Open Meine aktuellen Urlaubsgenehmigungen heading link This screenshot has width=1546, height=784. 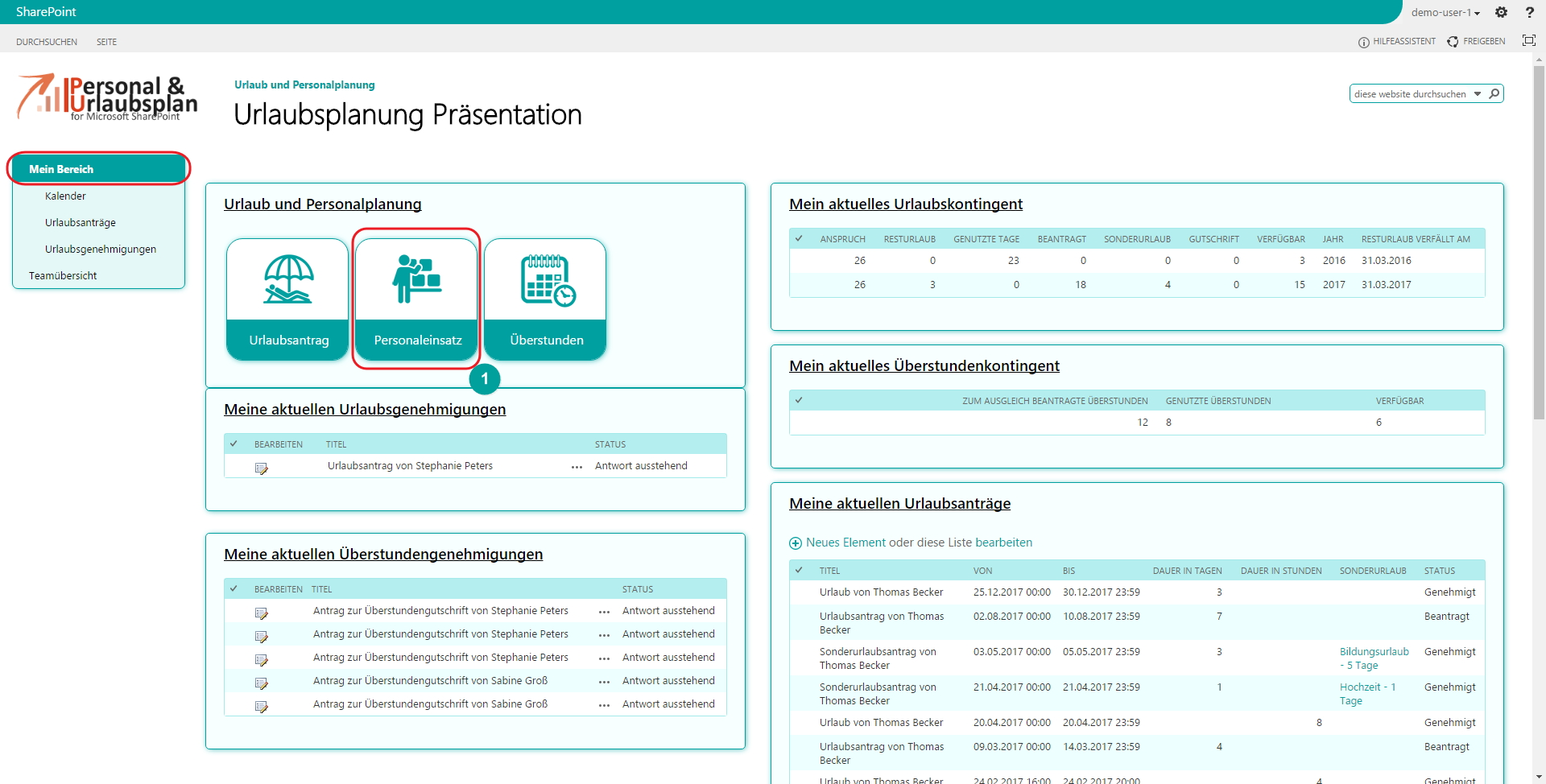coord(365,410)
